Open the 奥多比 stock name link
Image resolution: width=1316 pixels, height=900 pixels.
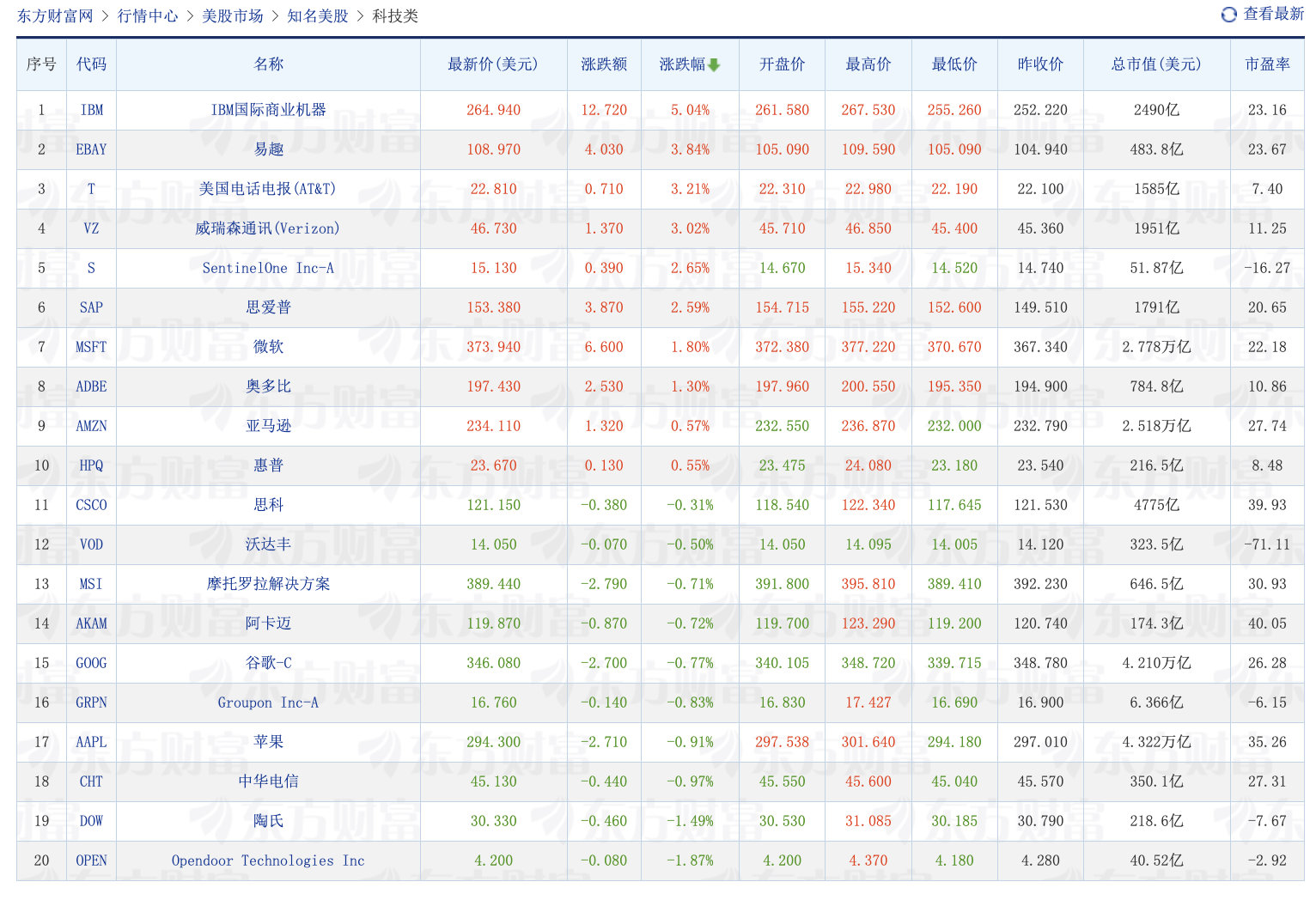tap(269, 386)
